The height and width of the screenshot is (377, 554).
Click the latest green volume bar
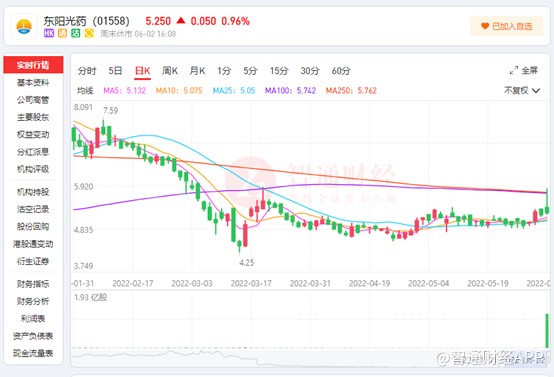[547, 330]
